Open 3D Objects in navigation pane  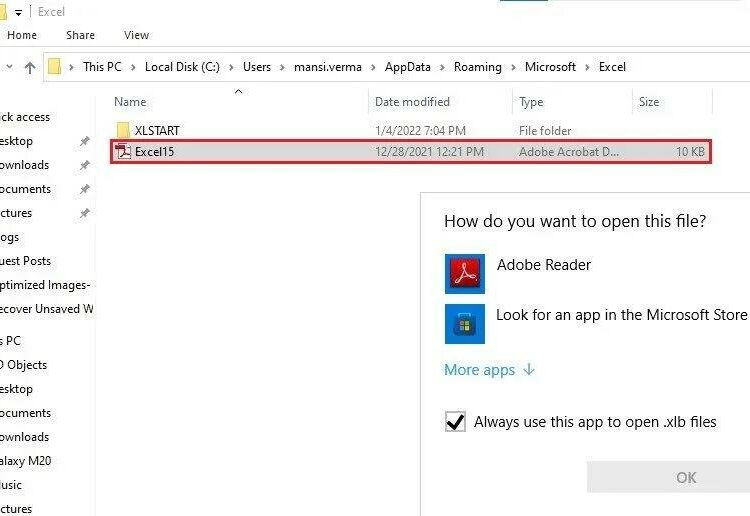pyautogui.click(x=23, y=364)
